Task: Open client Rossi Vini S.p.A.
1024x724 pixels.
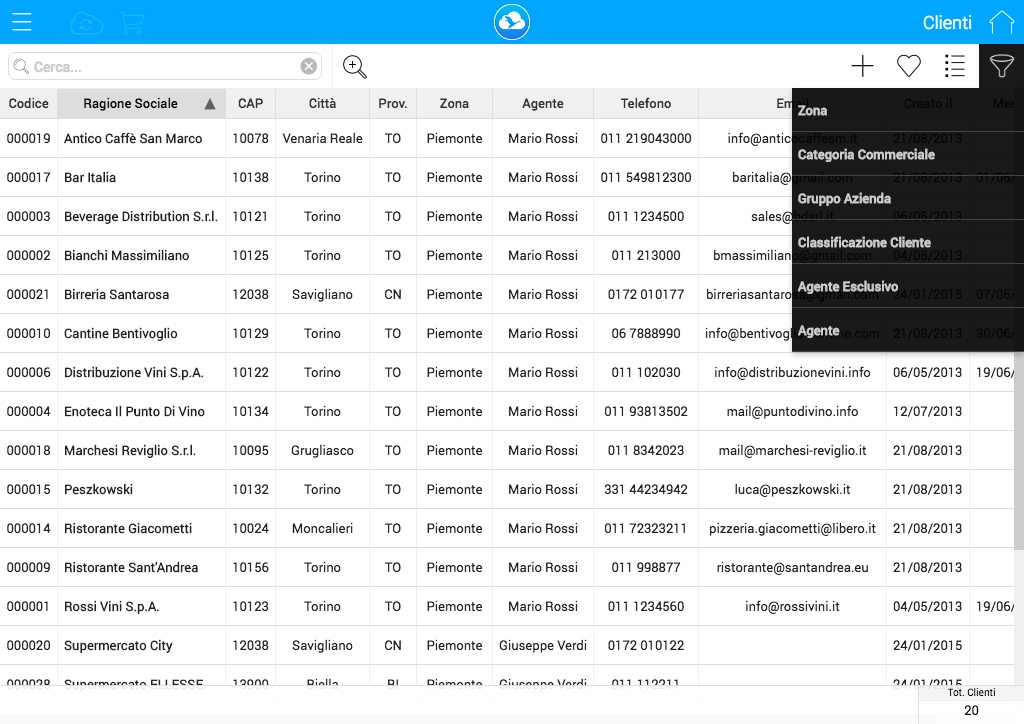Action: click(x=112, y=606)
